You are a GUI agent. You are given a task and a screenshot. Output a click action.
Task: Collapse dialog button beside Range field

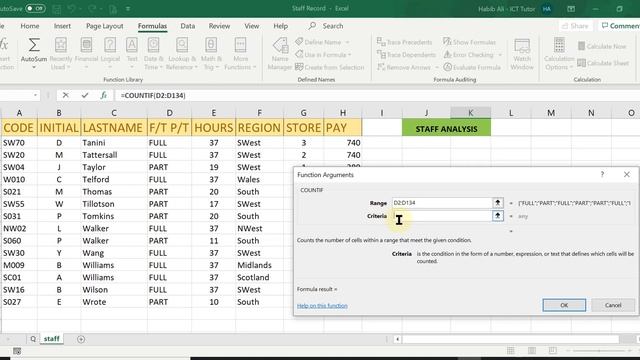click(x=498, y=202)
